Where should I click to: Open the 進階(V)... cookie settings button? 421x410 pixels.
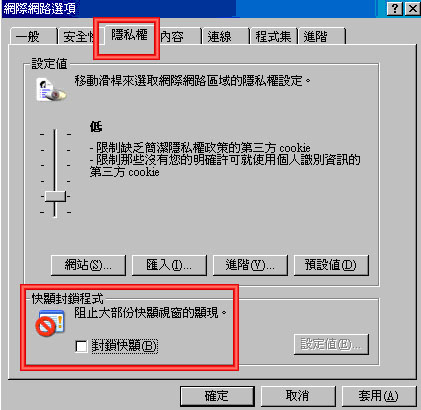(x=250, y=265)
